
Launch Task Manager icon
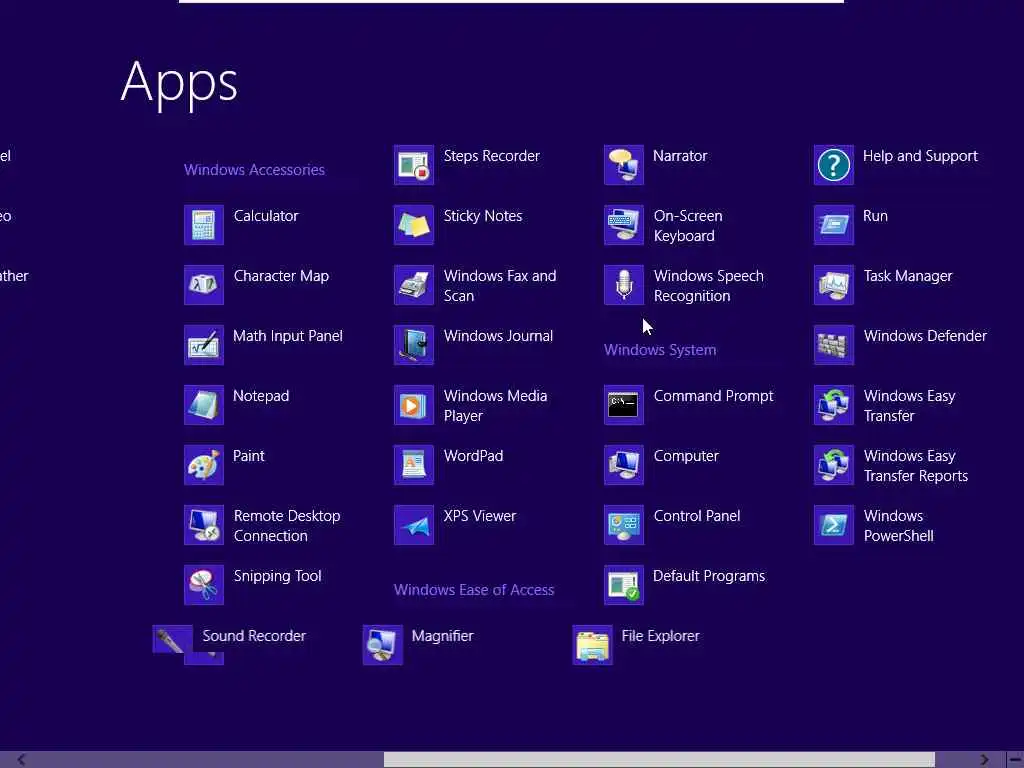(x=834, y=285)
